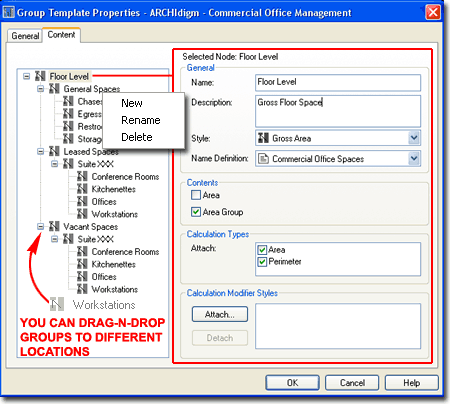This screenshot has width=450, height=404.
Task: Uncheck Perimeter calculation type
Action: click(262, 262)
